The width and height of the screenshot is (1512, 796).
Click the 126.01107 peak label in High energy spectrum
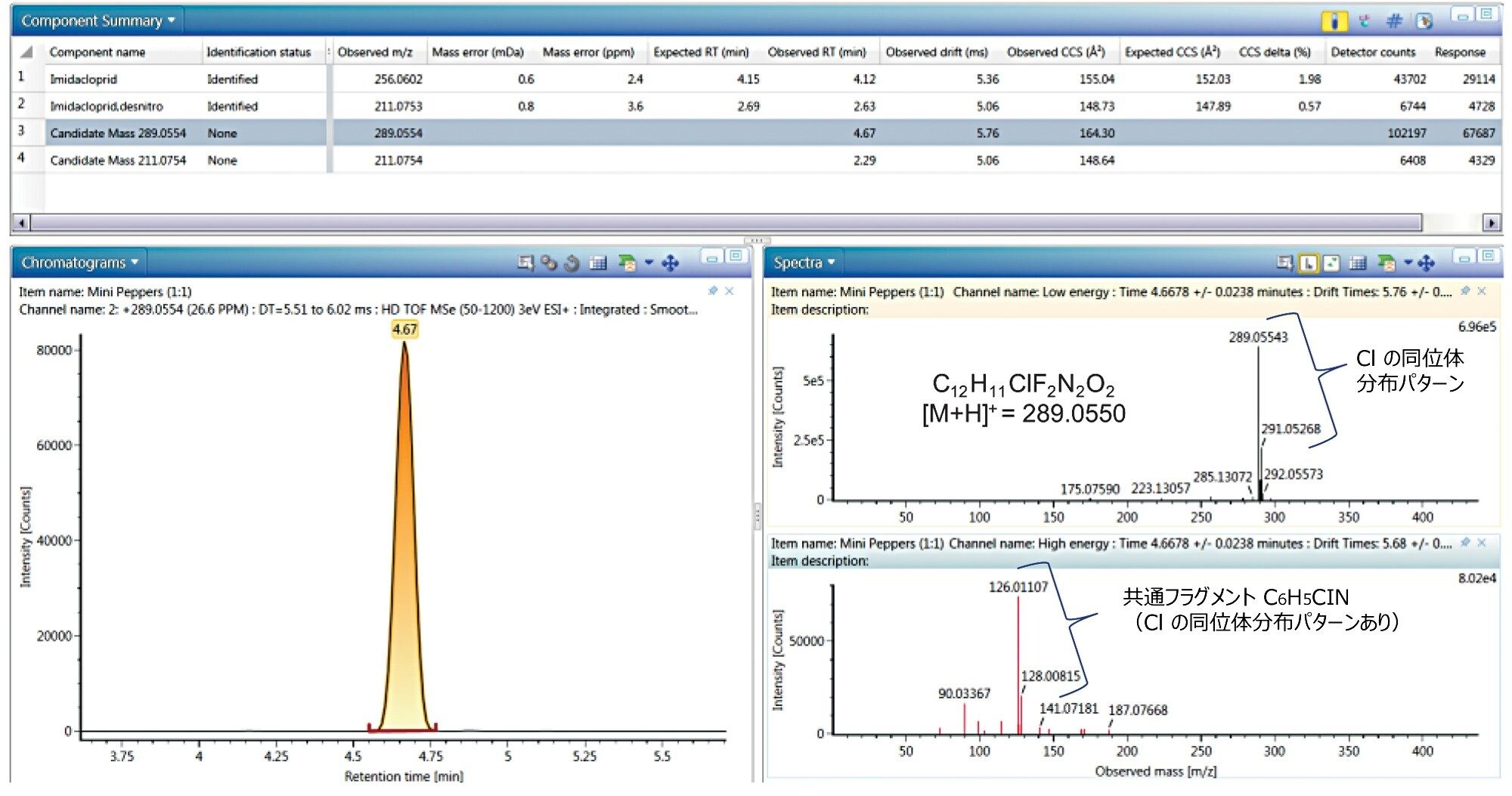coord(1018,587)
